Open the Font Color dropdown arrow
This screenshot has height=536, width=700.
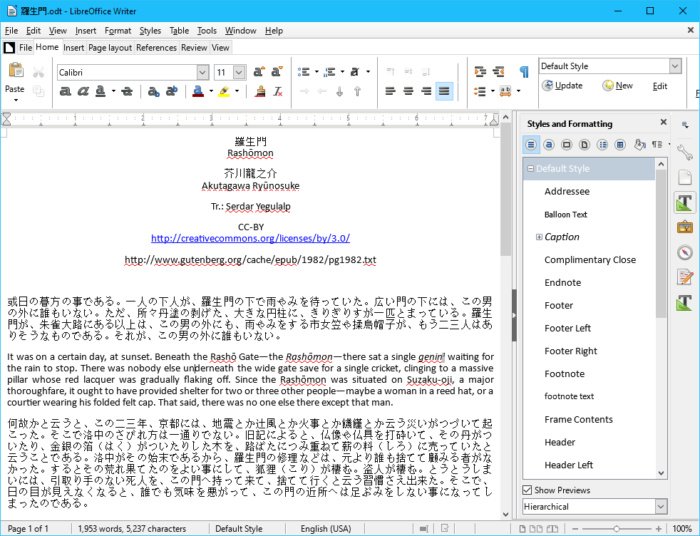pos(211,91)
